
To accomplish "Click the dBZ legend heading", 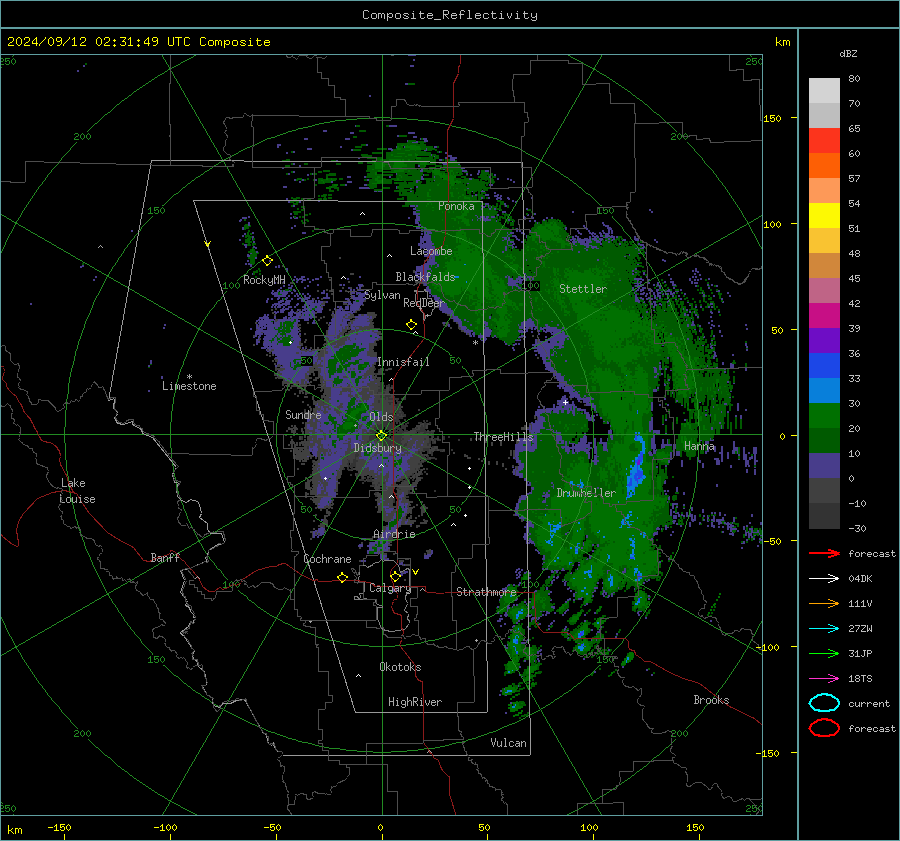I will 848,53.
